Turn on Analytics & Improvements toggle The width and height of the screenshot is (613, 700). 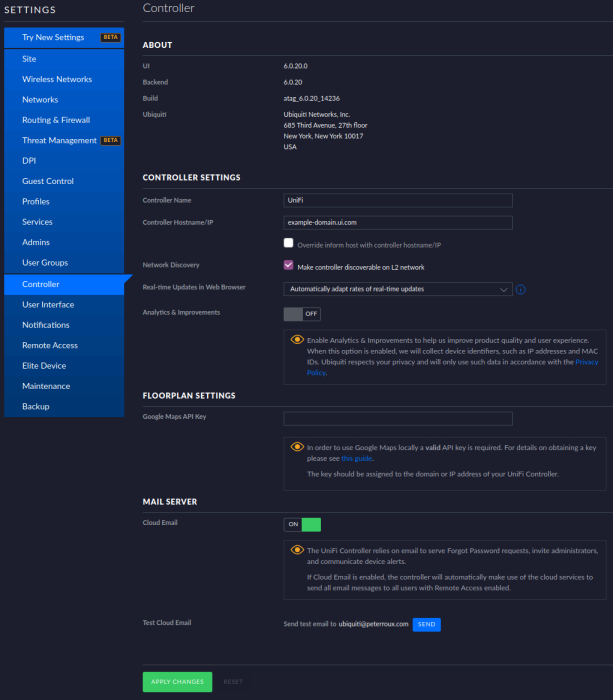(302, 313)
